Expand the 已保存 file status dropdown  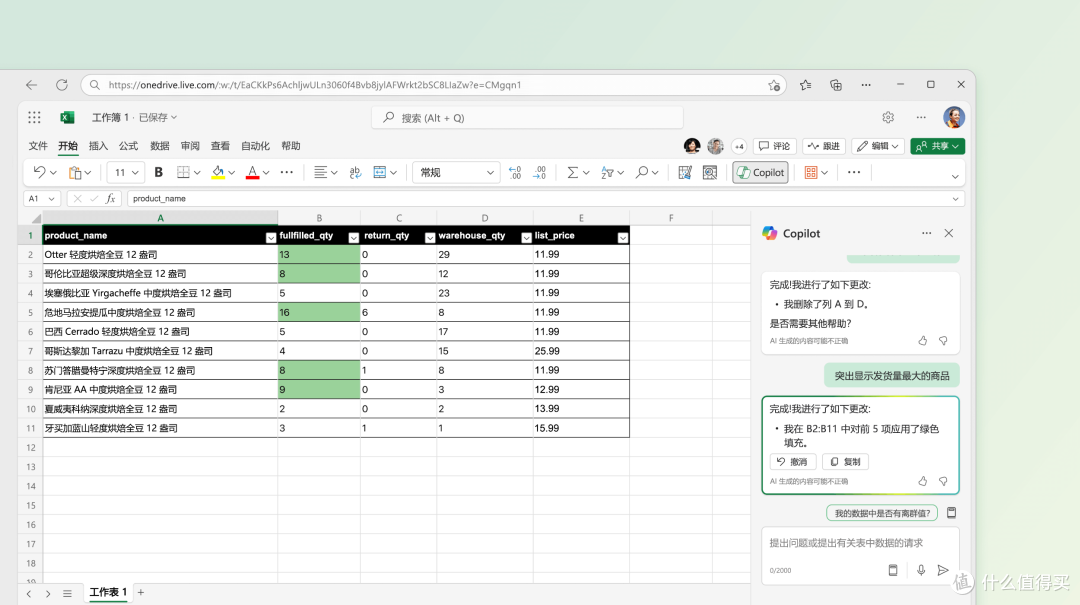coord(158,118)
